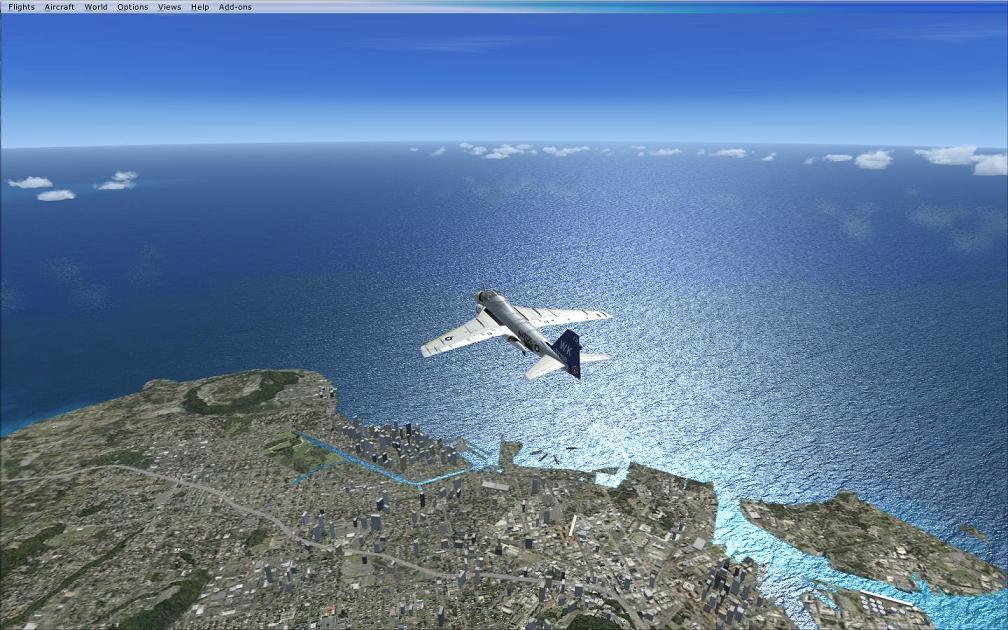Click the volcanic crater on the coast
The height and width of the screenshot is (630, 1008).
(x=240, y=390)
